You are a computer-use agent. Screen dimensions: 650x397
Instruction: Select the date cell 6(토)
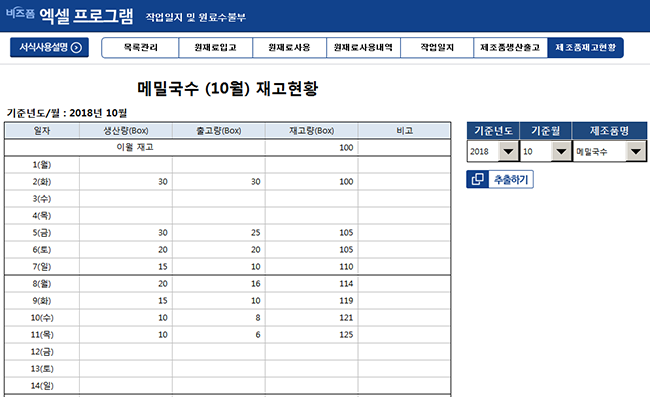42,249
